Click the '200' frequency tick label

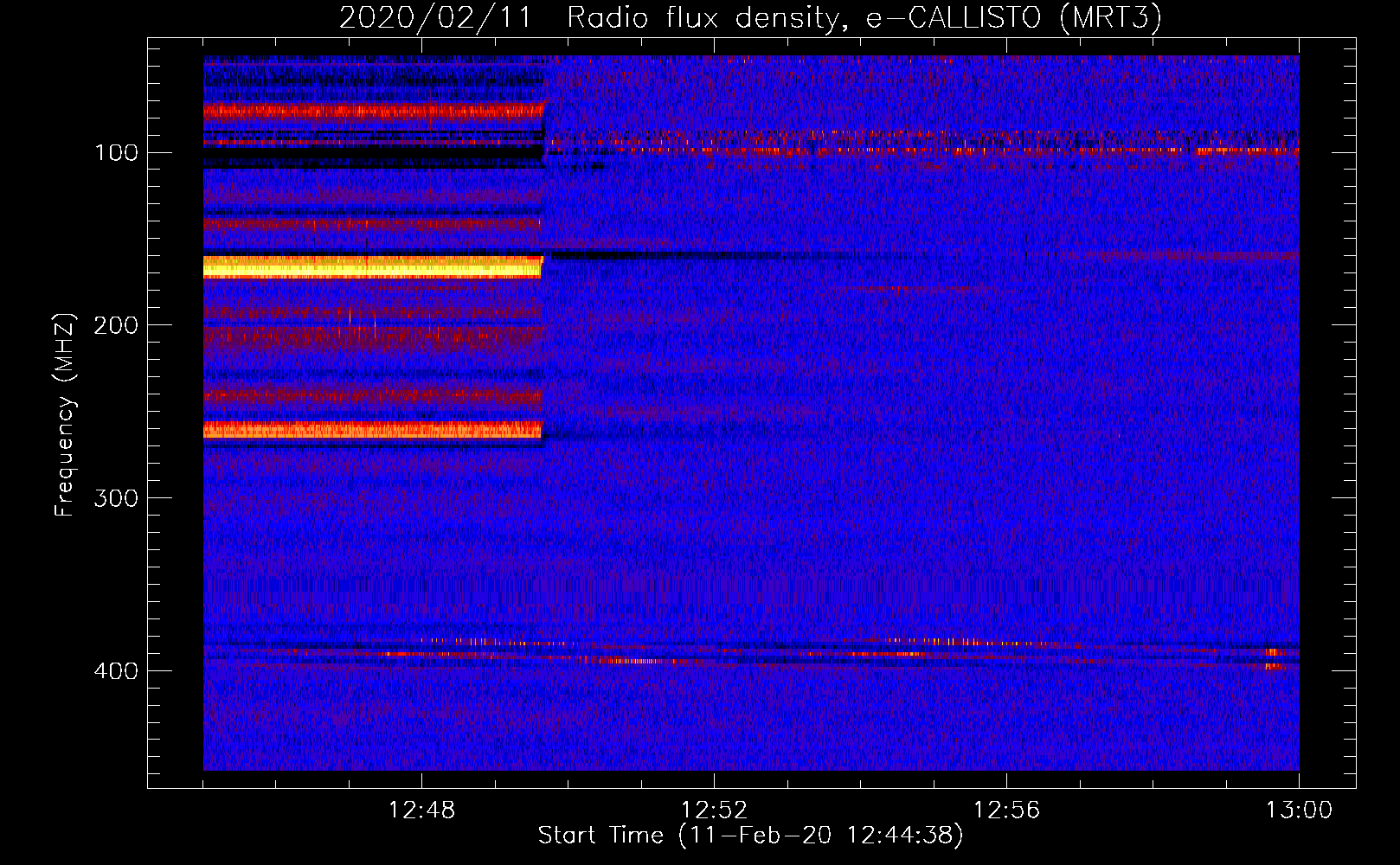click(117, 325)
